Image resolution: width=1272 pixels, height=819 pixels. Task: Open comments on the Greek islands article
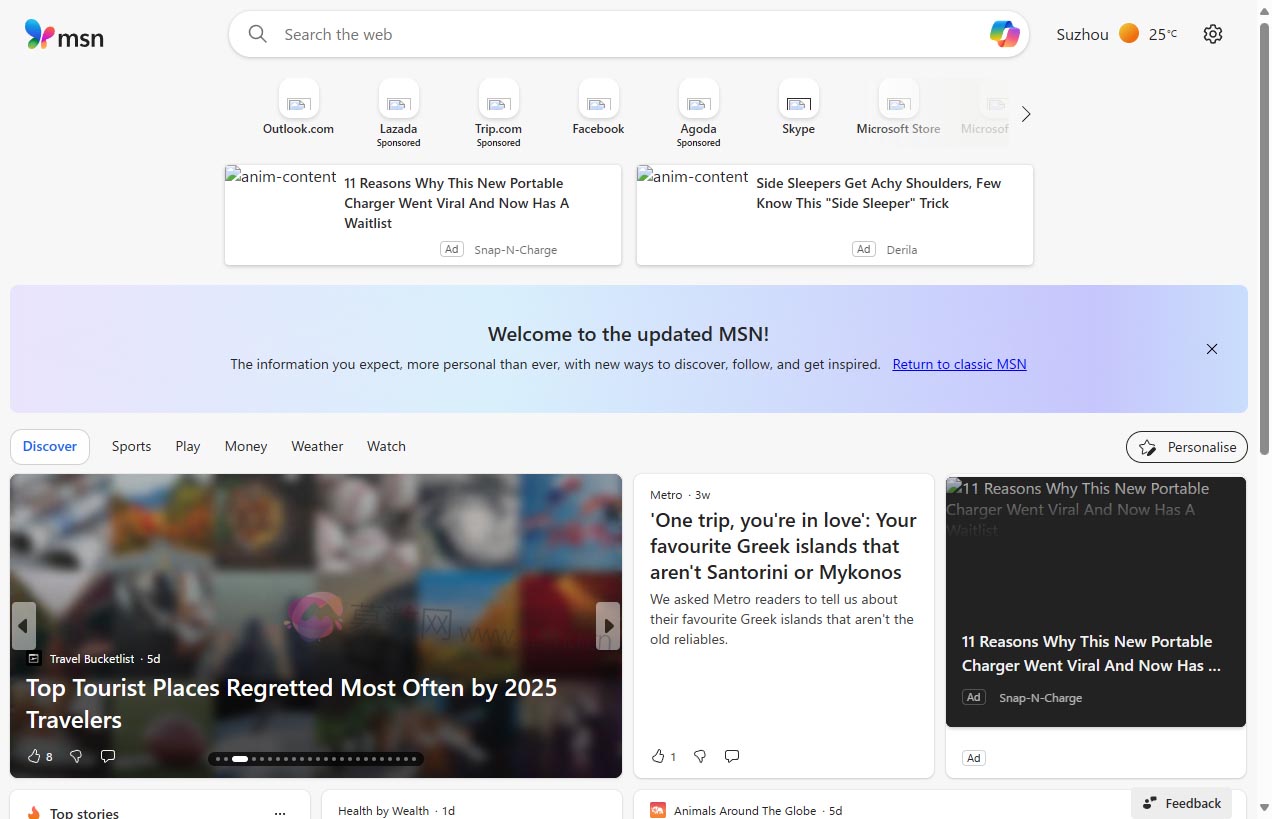(x=732, y=756)
